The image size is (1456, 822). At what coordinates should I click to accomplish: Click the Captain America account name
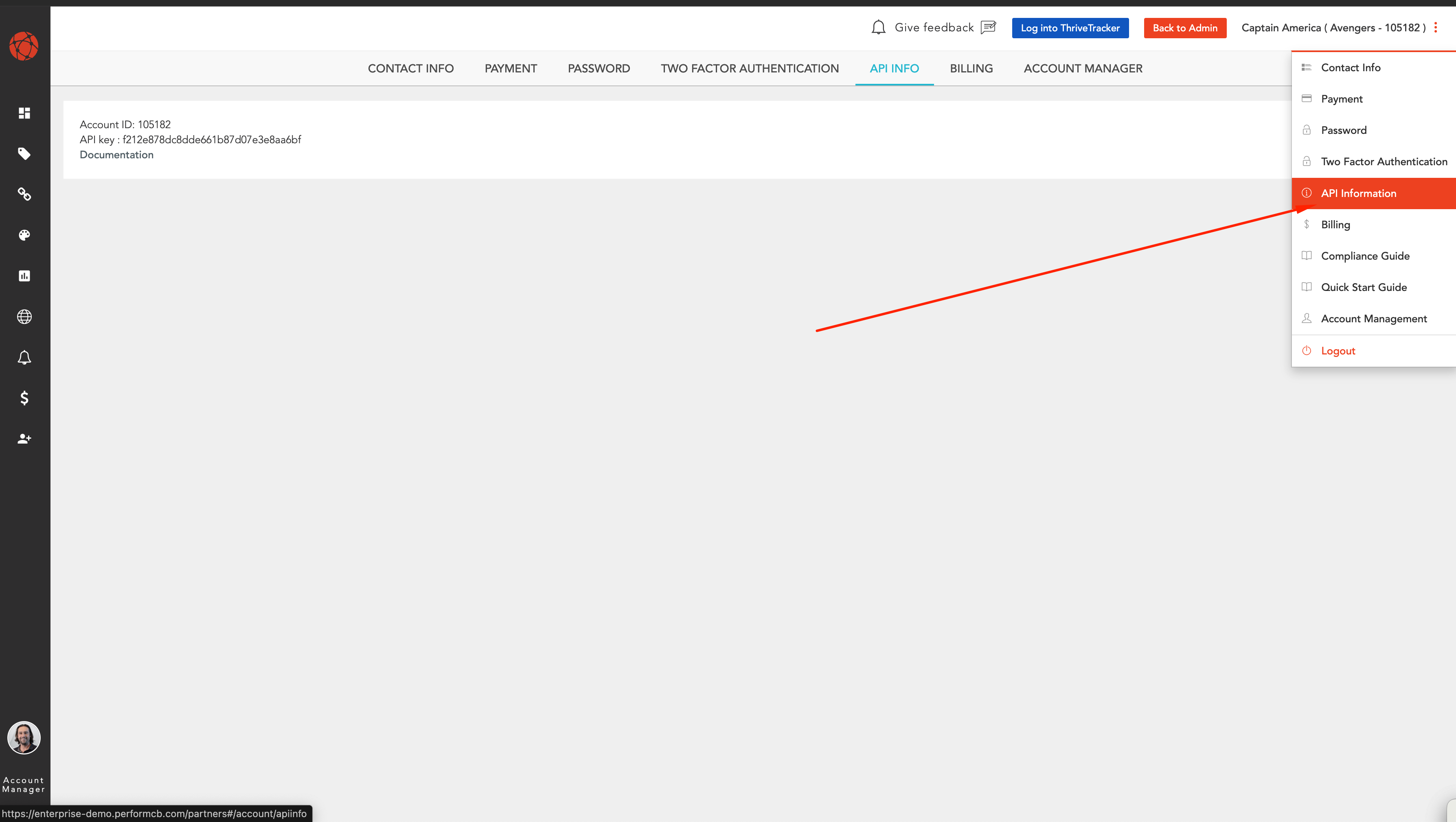[1333, 28]
